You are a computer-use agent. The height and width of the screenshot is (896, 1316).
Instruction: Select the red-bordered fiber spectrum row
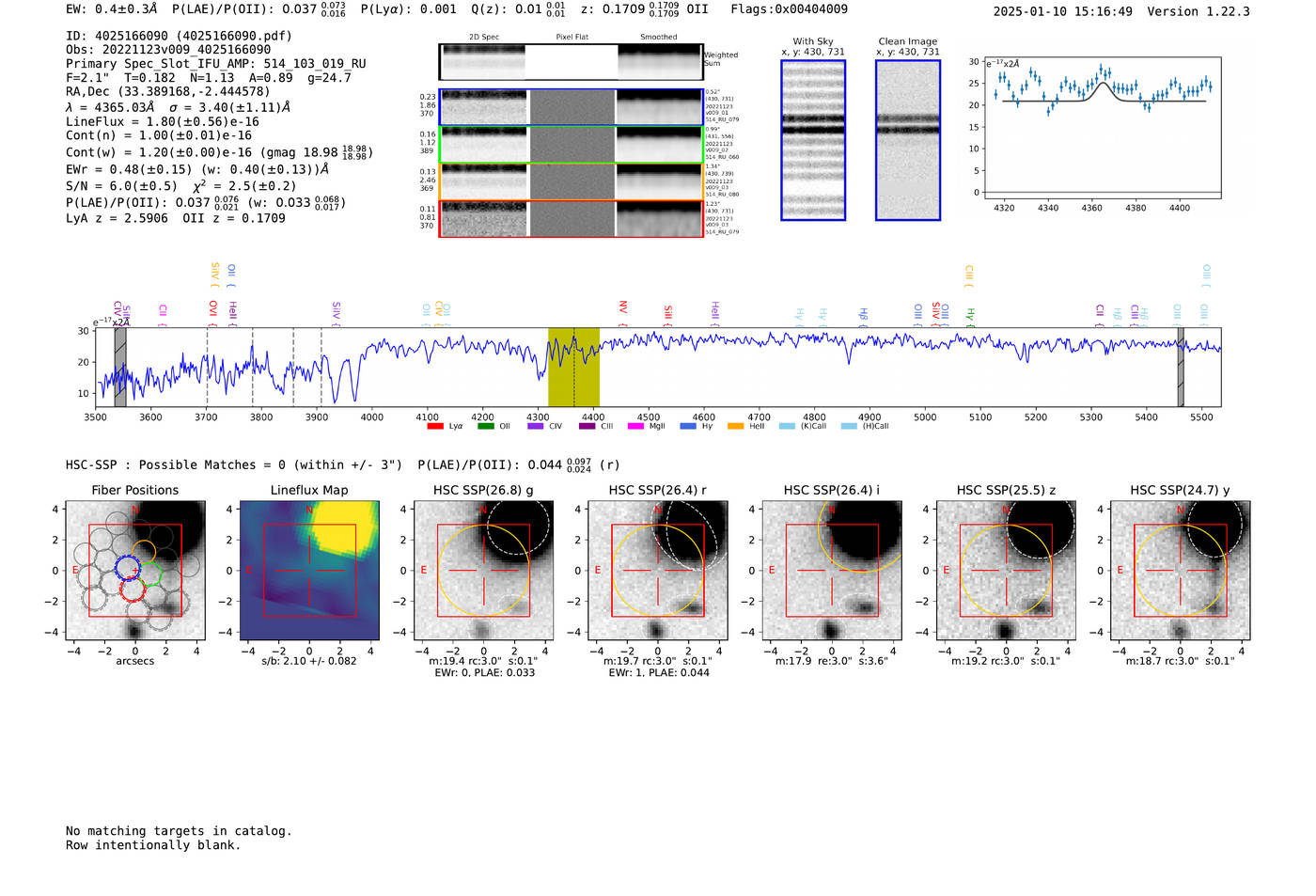click(571, 218)
